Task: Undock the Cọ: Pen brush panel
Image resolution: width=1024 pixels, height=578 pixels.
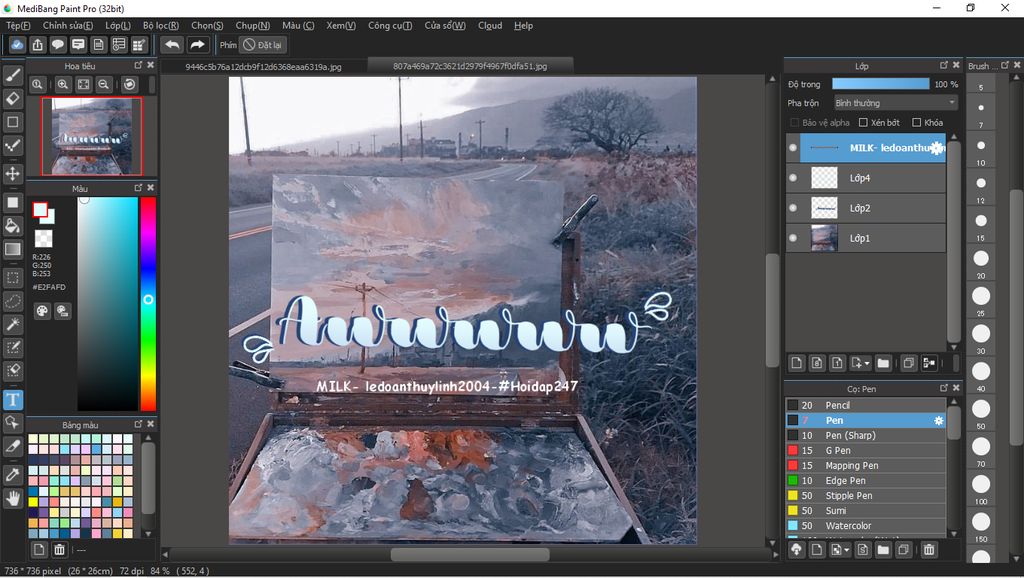Action: 944,388
